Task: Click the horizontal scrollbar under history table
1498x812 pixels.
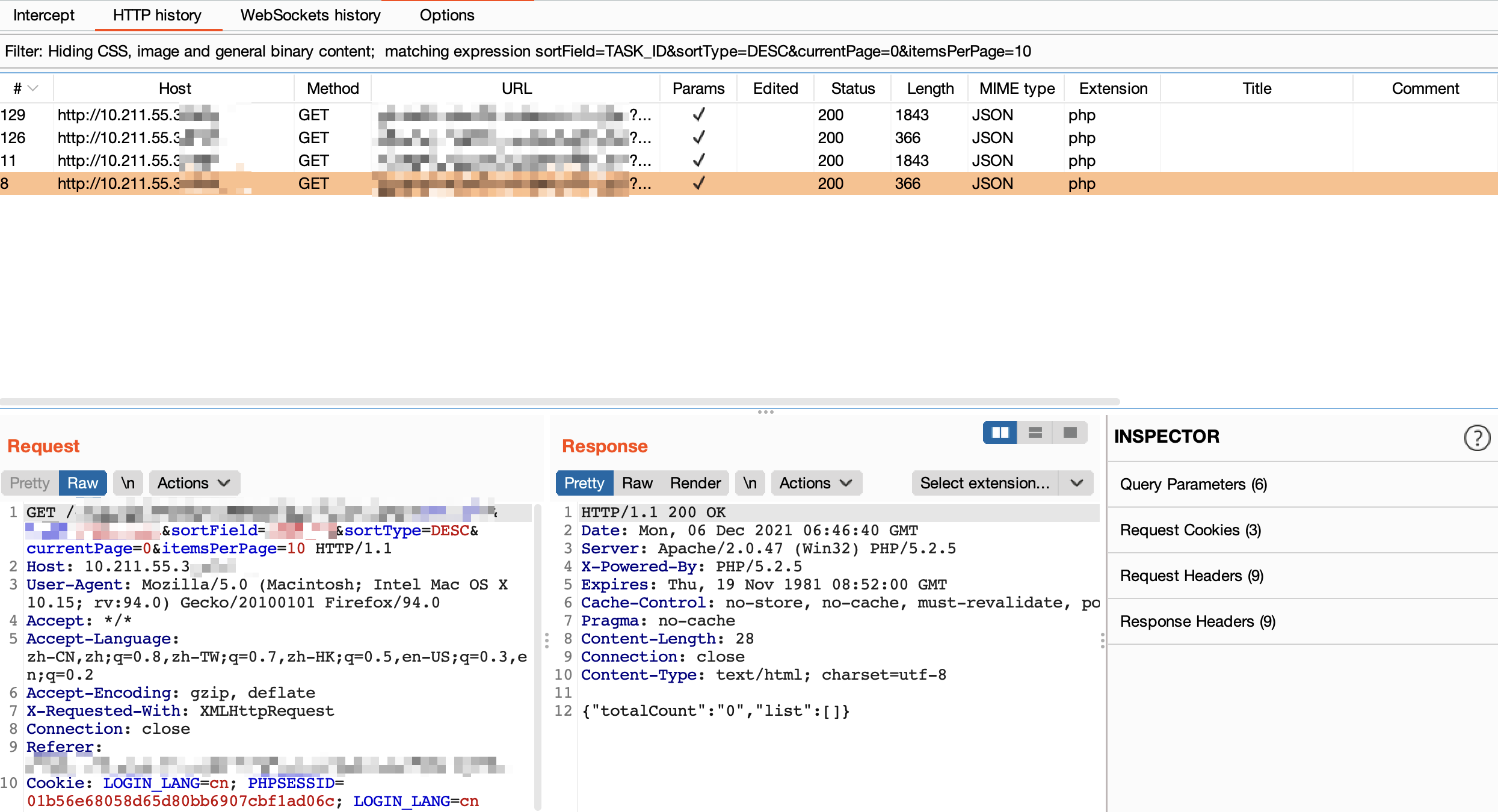Action: tap(559, 401)
